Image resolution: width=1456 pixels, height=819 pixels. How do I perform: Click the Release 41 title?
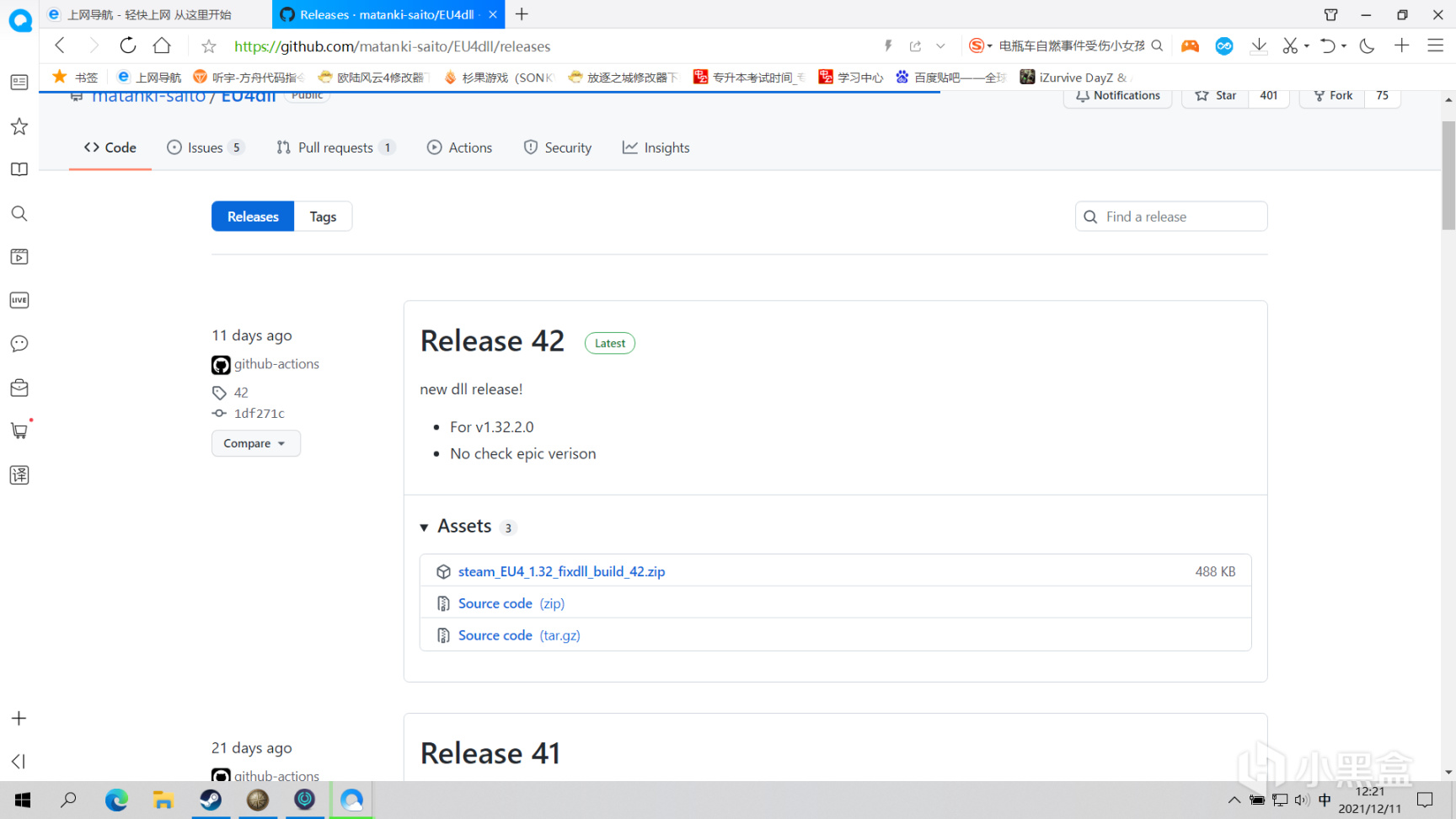coord(490,753)
